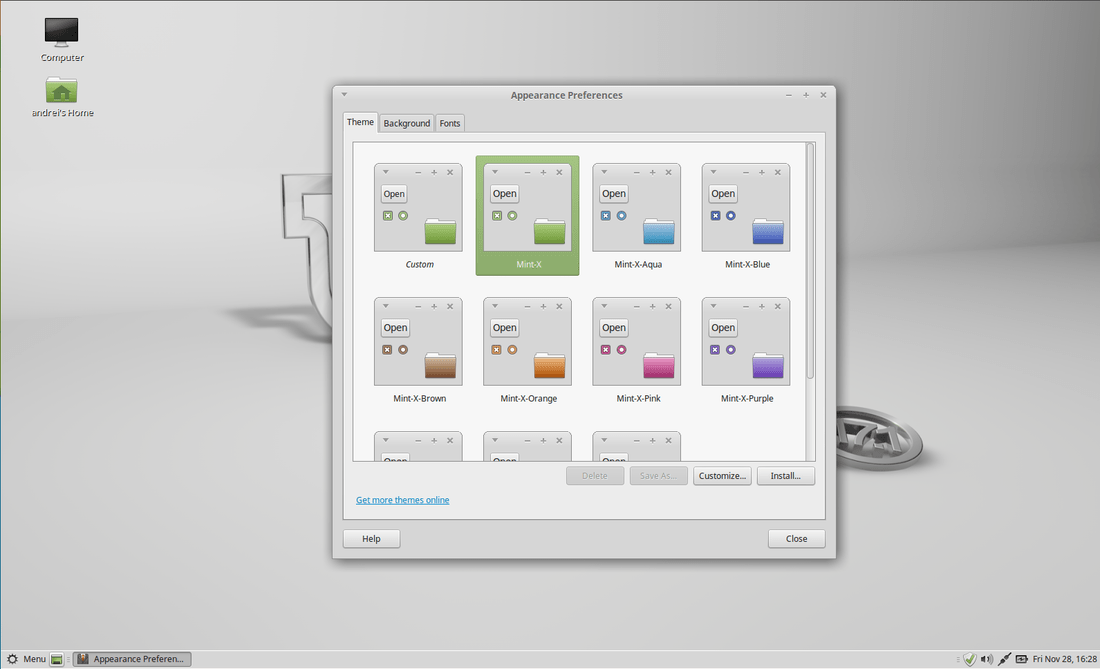Close the Appearance Preferences dialog
This screenshot has height=669, width=1100.
796,538
